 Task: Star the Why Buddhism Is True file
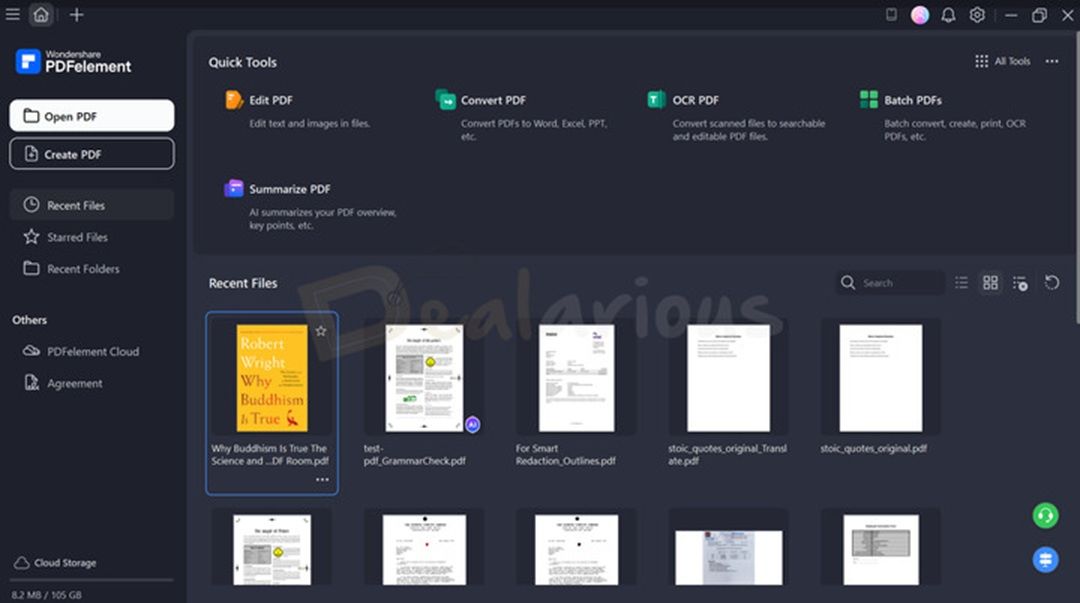[x=321, y=330]
